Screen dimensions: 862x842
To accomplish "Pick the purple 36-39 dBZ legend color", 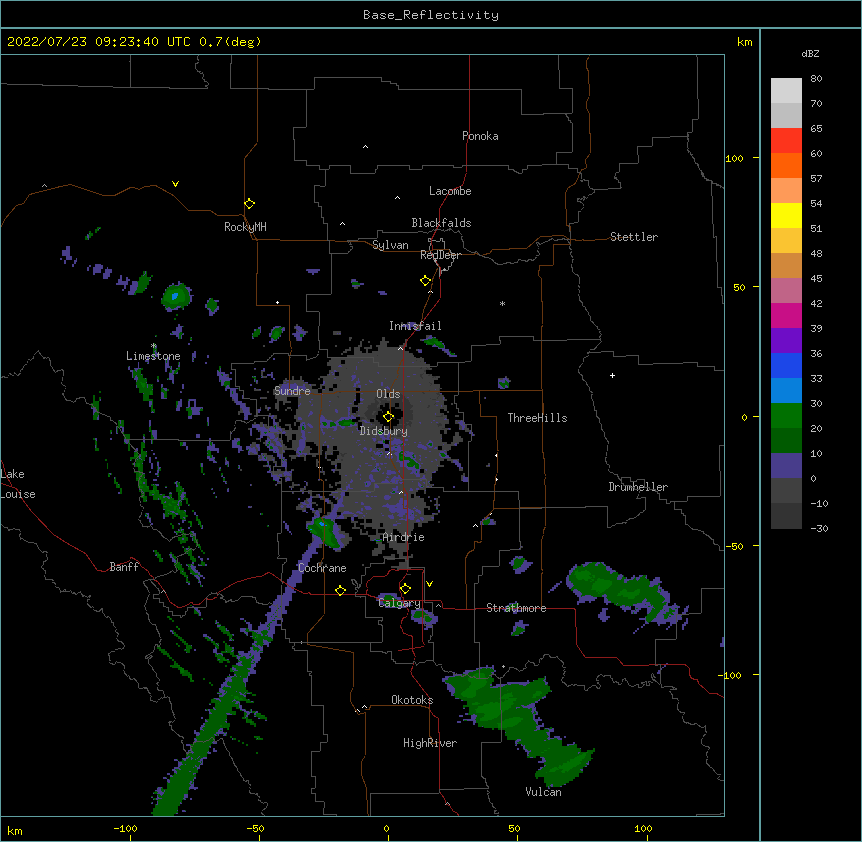I will click(786, 341).
